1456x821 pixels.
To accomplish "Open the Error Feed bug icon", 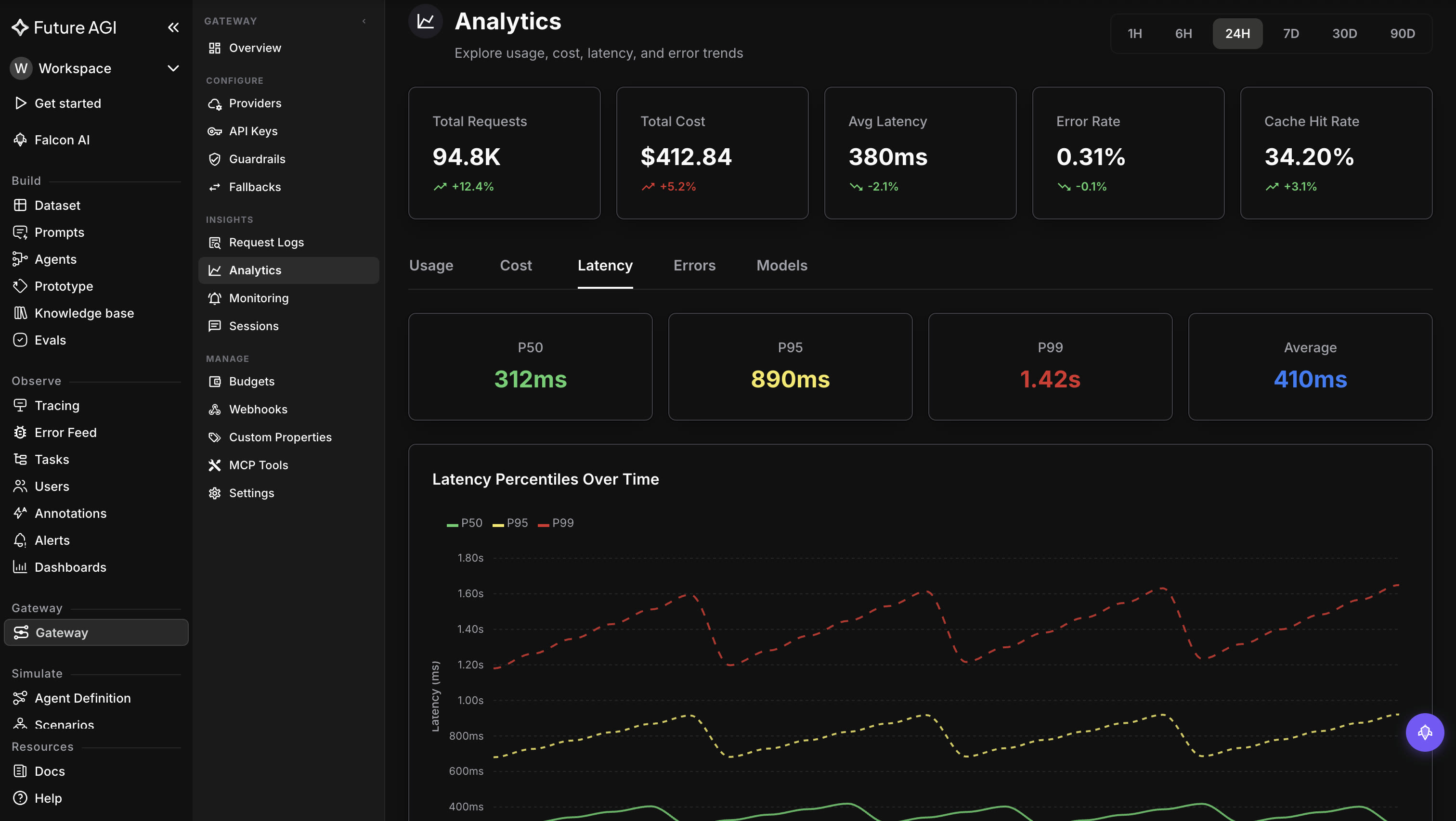I will tap(20, 432).
